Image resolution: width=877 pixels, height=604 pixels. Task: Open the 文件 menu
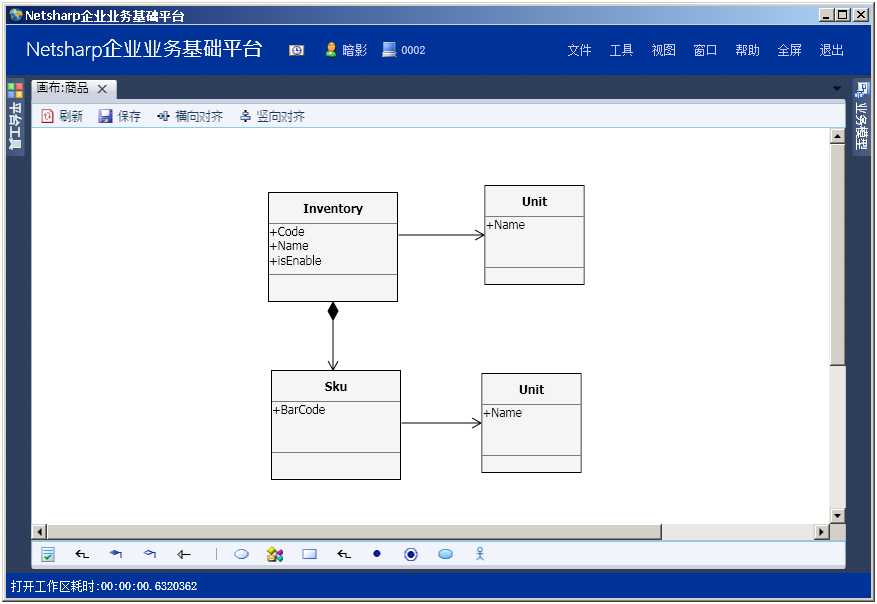click(579, 50)
